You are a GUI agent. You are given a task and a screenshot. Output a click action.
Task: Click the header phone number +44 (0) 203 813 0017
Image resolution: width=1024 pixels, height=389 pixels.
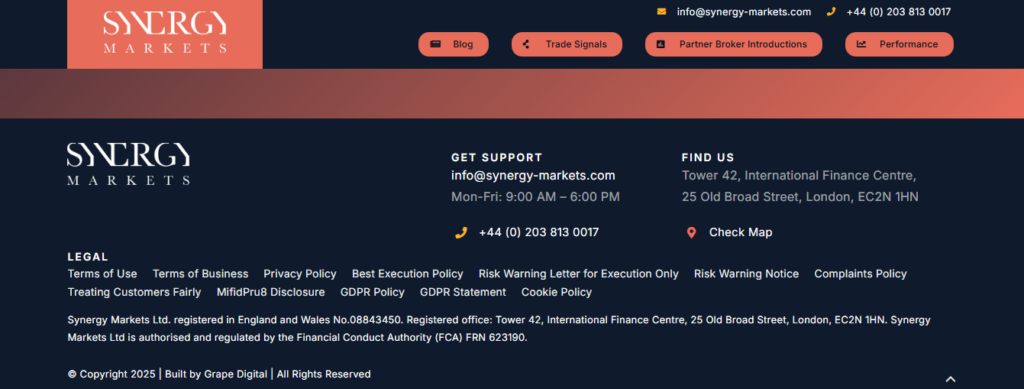(898, 12)
